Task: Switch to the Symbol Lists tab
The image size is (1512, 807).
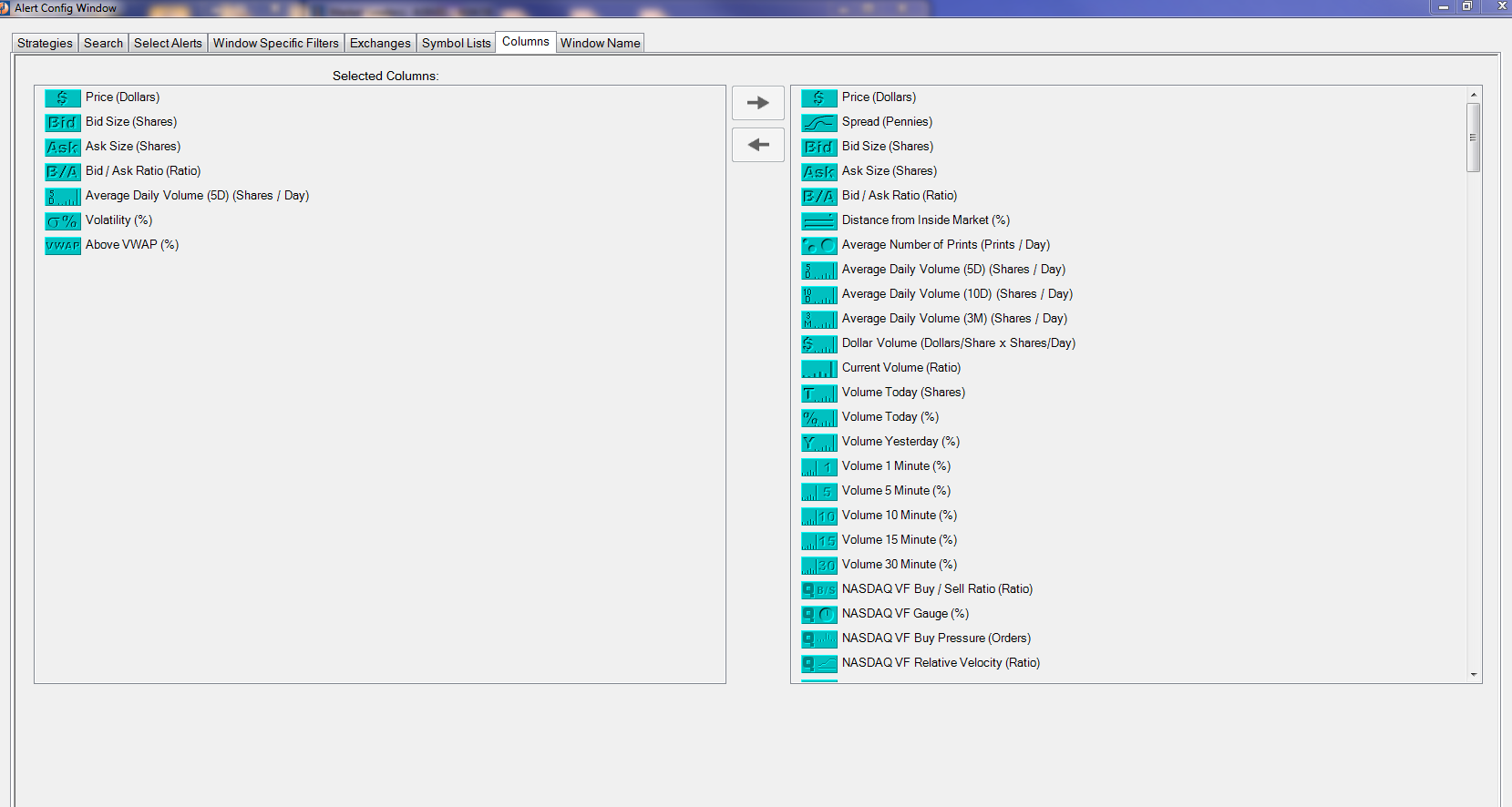Action: (x=456, y=43)
